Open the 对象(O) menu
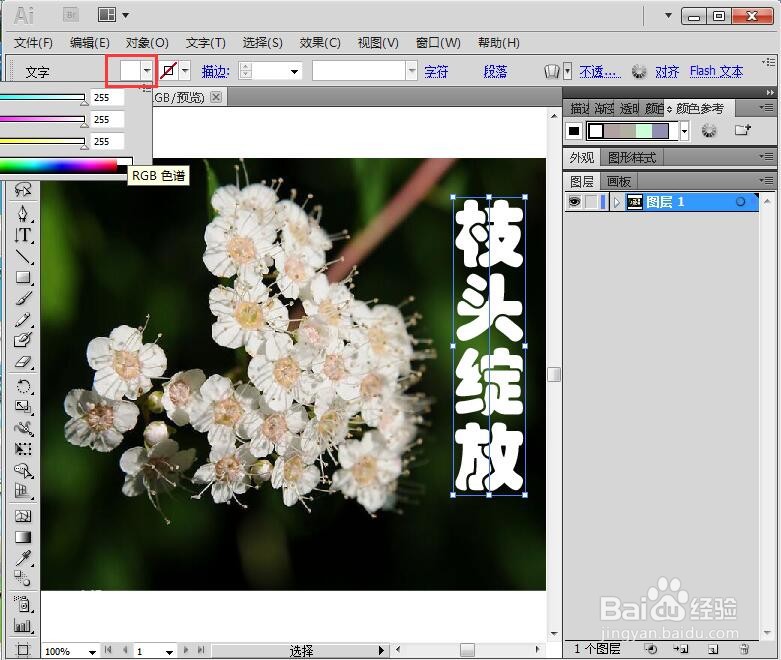Viewport: 781px width, 660px height. click(x=147, y=43)
